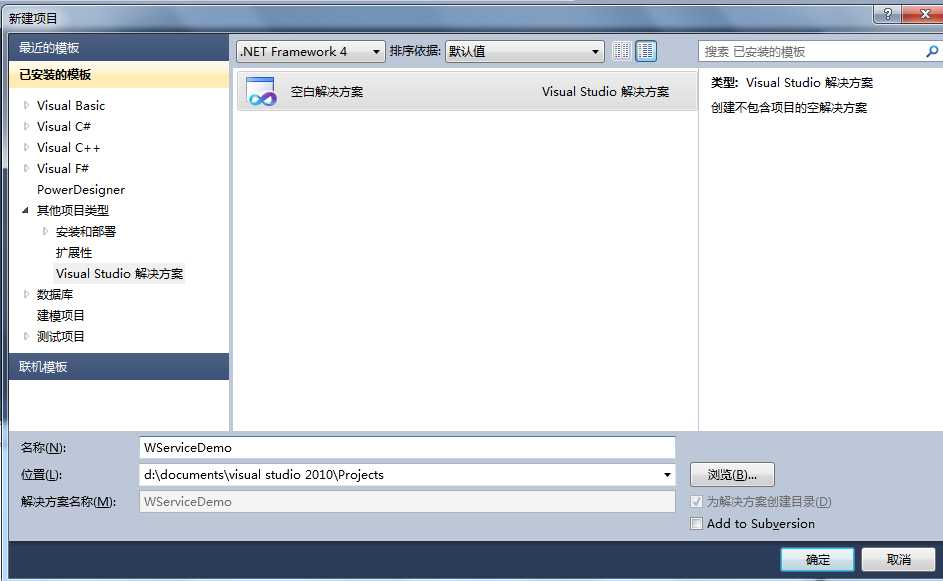The width and height of the screenshot is (943, 581).
Task: Expand the 数据库 node
Action: [26, 294]
